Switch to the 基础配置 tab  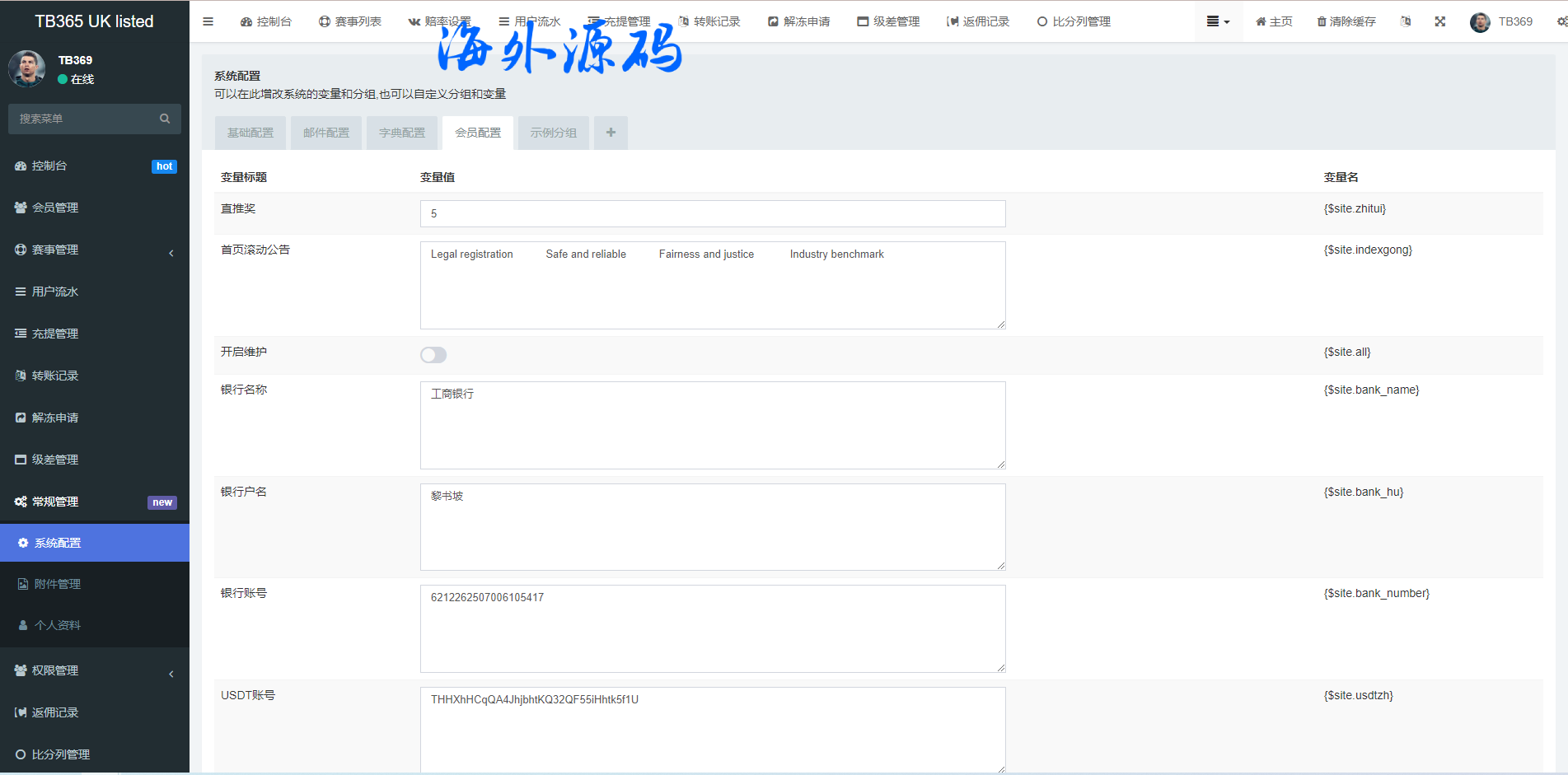(250, 133)
